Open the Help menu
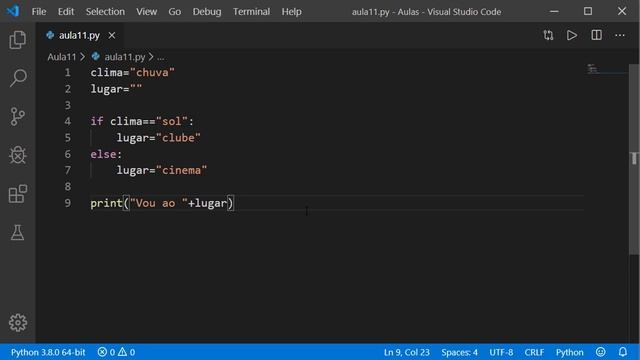The image size is (640, 360). tap(291, 11)
